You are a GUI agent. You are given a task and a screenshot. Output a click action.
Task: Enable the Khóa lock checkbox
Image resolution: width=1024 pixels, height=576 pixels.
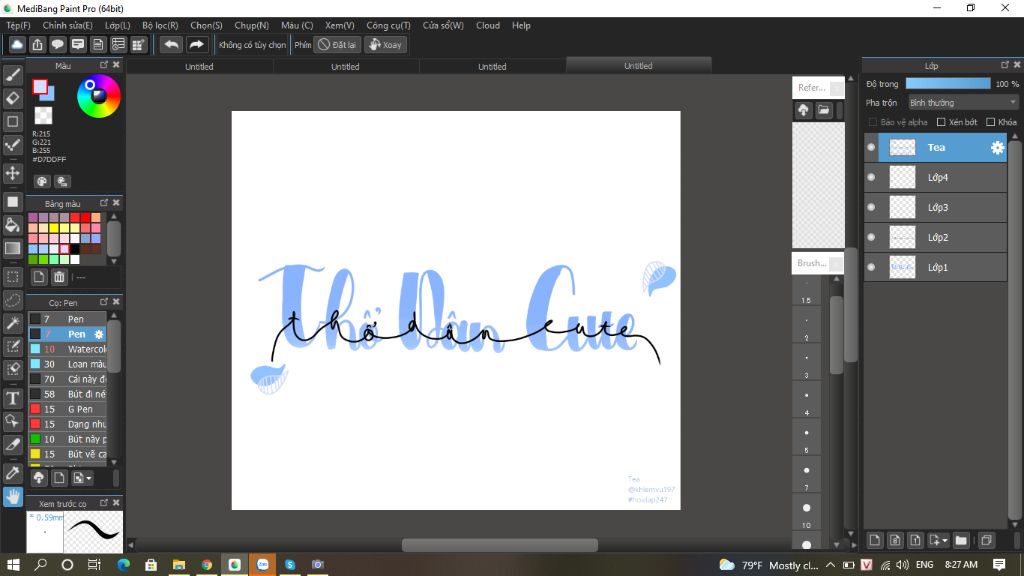[x=991, y=122]
